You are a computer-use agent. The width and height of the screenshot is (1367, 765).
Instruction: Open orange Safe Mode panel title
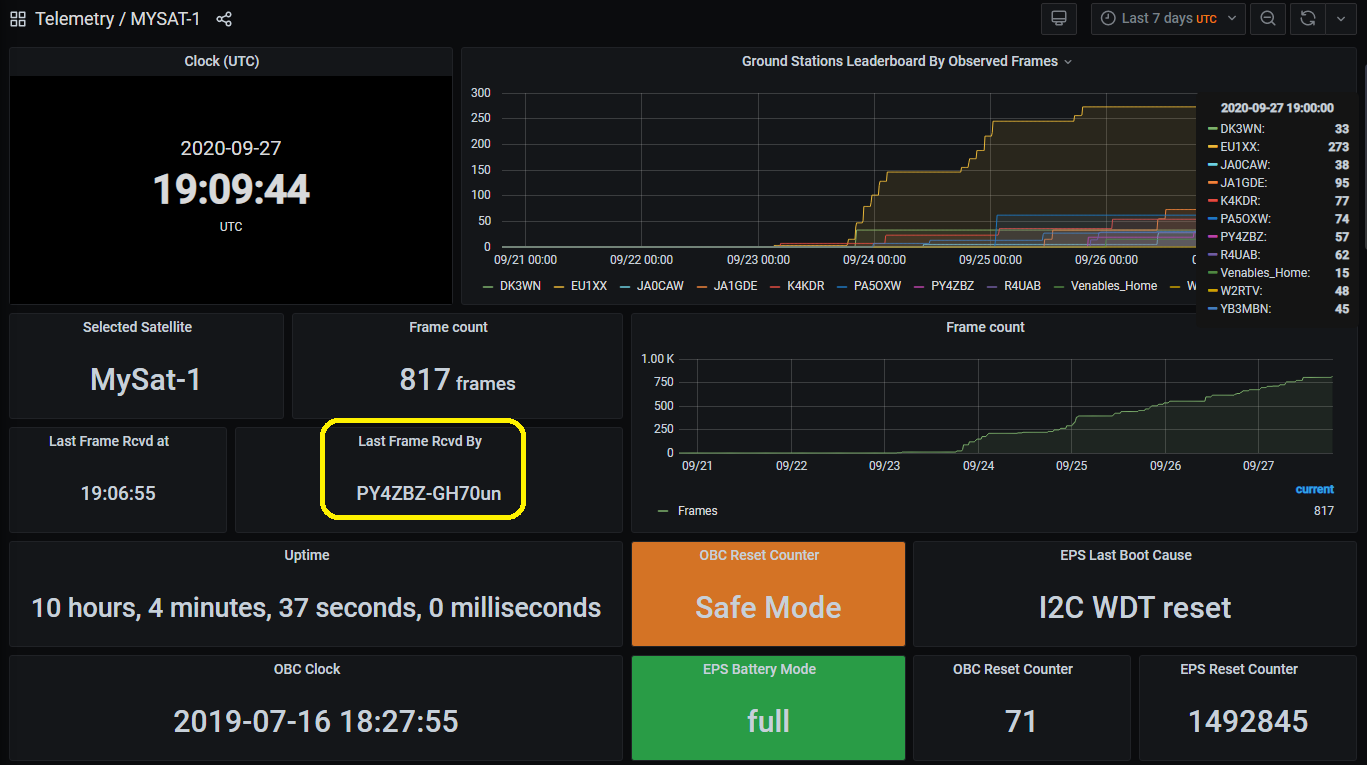(759, 555)
